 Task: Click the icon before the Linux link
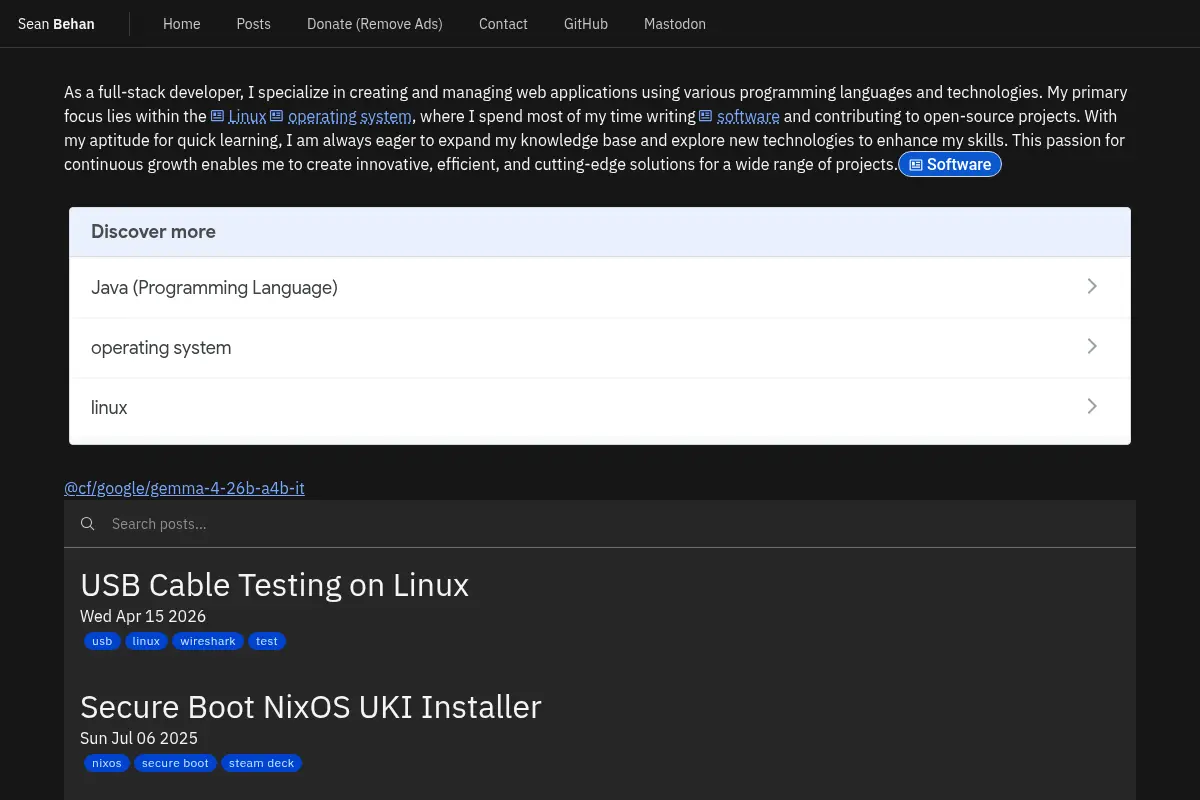pyautogui.click(x=217, y=116)
